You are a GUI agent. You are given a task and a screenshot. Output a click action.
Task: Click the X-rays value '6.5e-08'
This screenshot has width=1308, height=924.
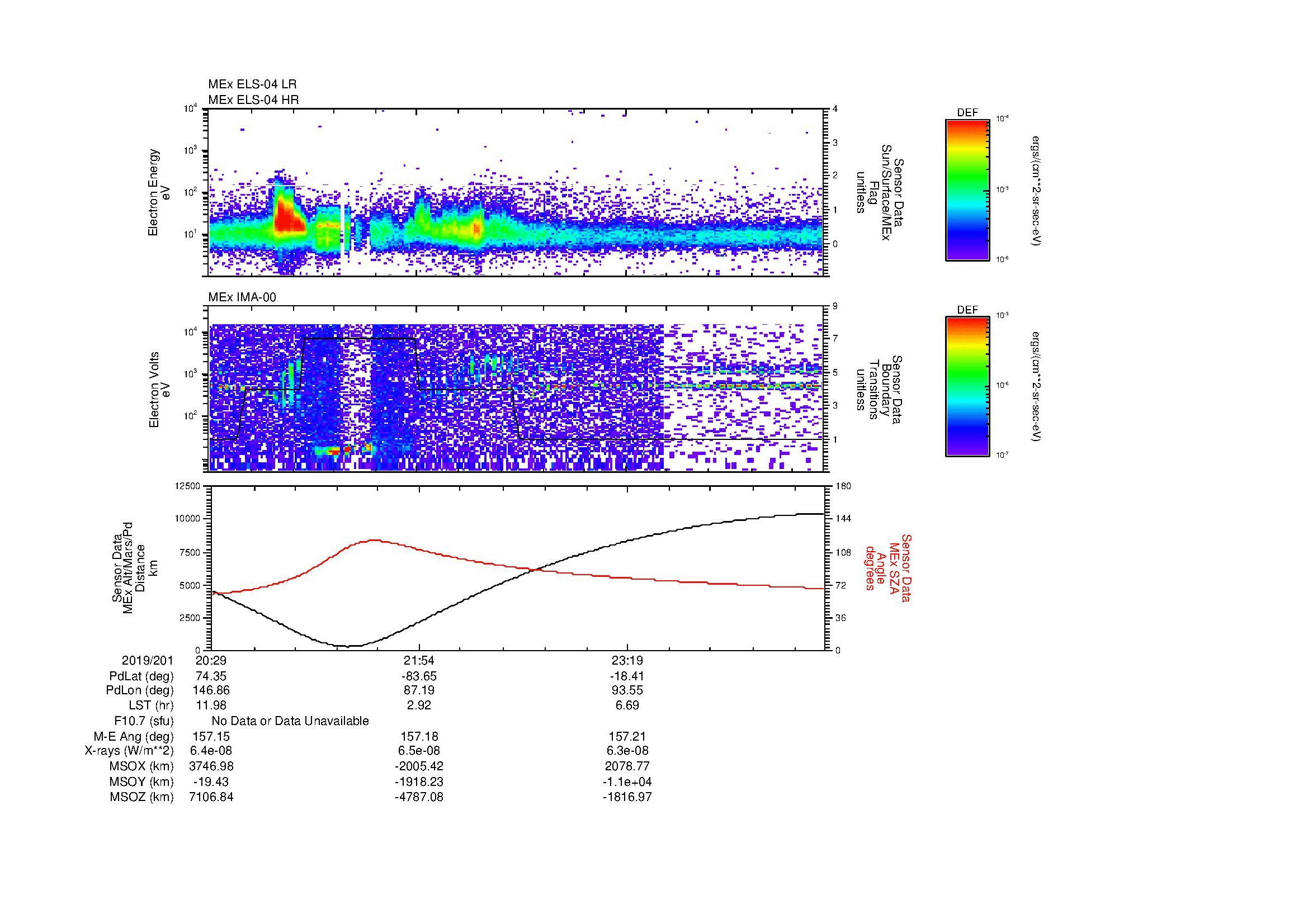click(x=419, y=751)
